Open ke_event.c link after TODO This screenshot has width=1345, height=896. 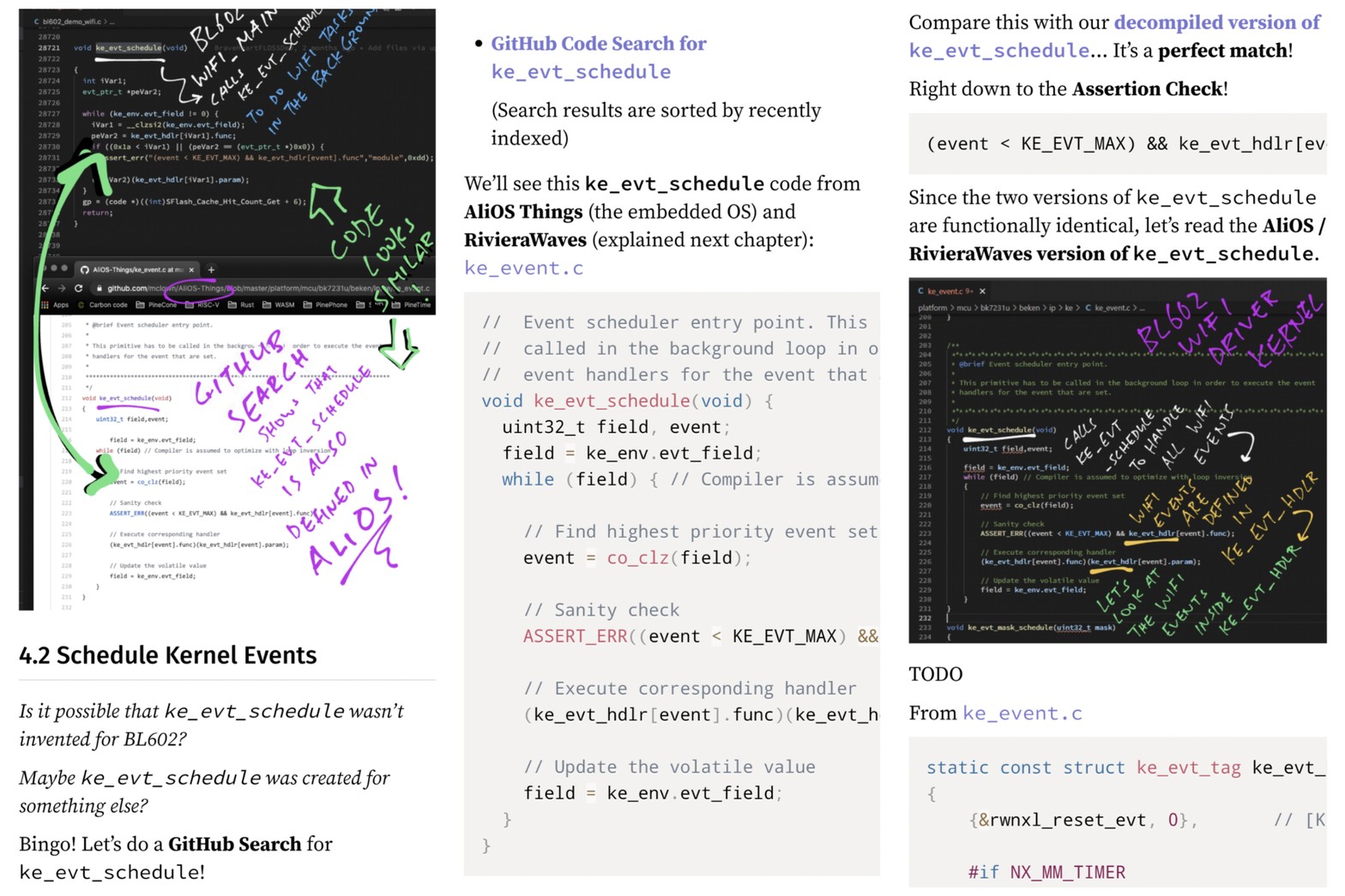click(x=1022, y=713)
